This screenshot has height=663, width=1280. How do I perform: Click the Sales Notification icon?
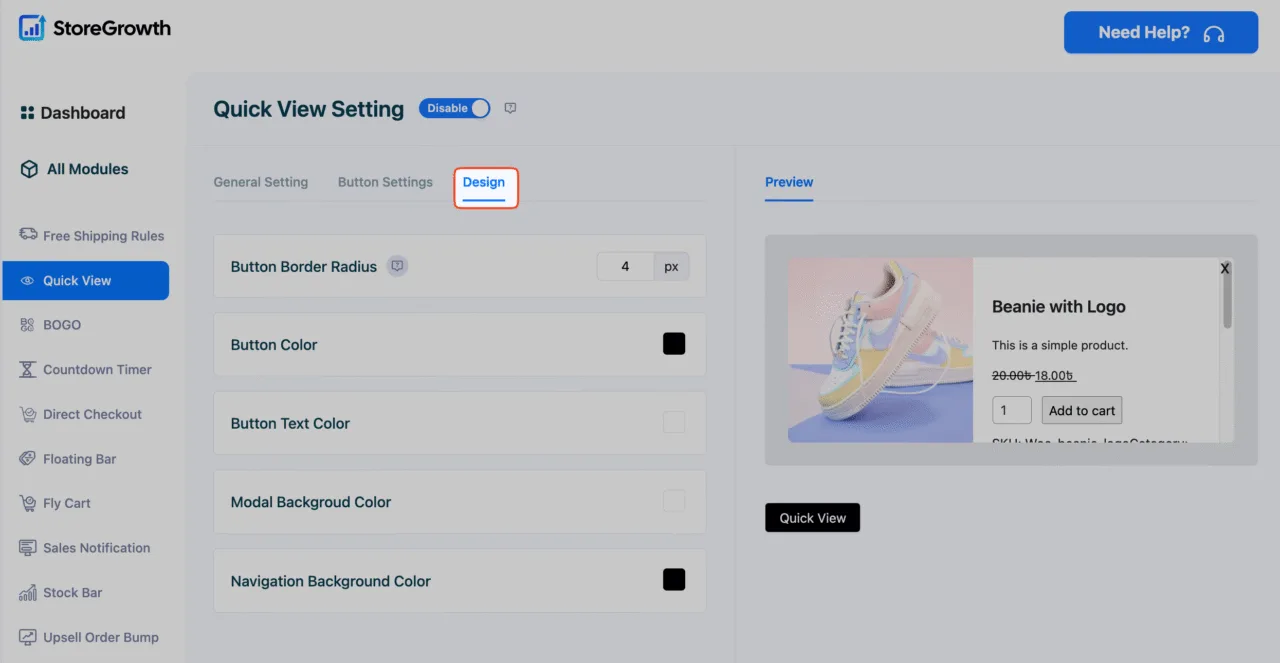[28, 548]
